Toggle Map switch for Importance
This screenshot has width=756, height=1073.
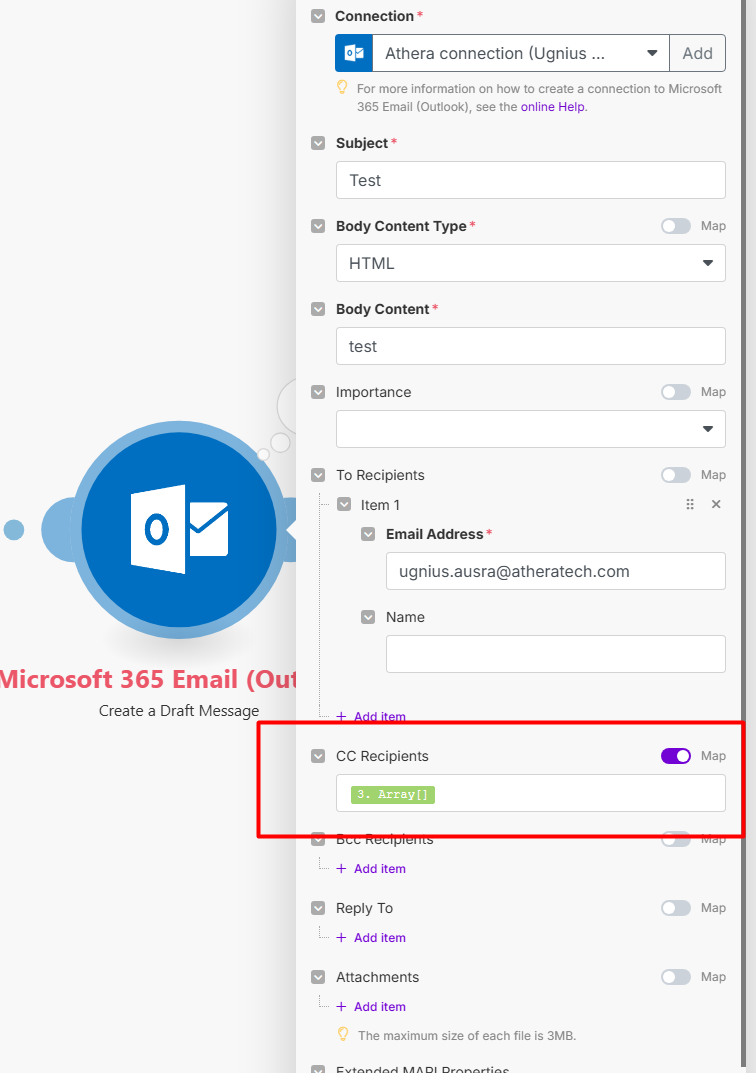pos(676,392)
